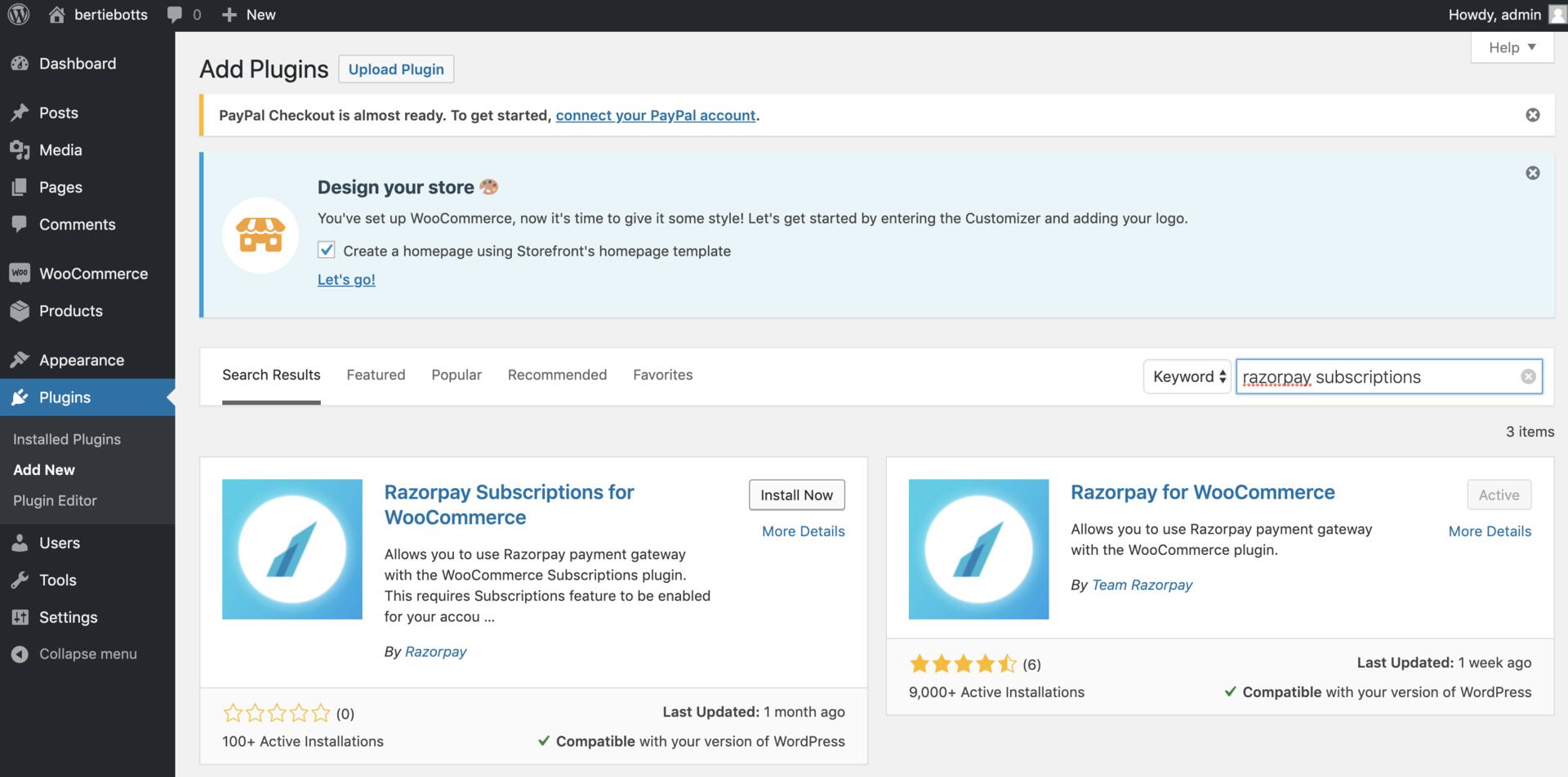The height and width of the screenshot is (777, 1568).
Task: Open the Keyword search type dropdown
Action: click(x=1187, y=376)
